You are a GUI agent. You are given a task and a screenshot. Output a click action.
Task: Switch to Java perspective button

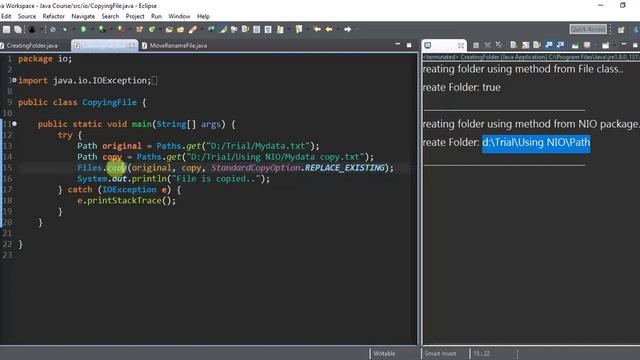click(x=636, y=30)
